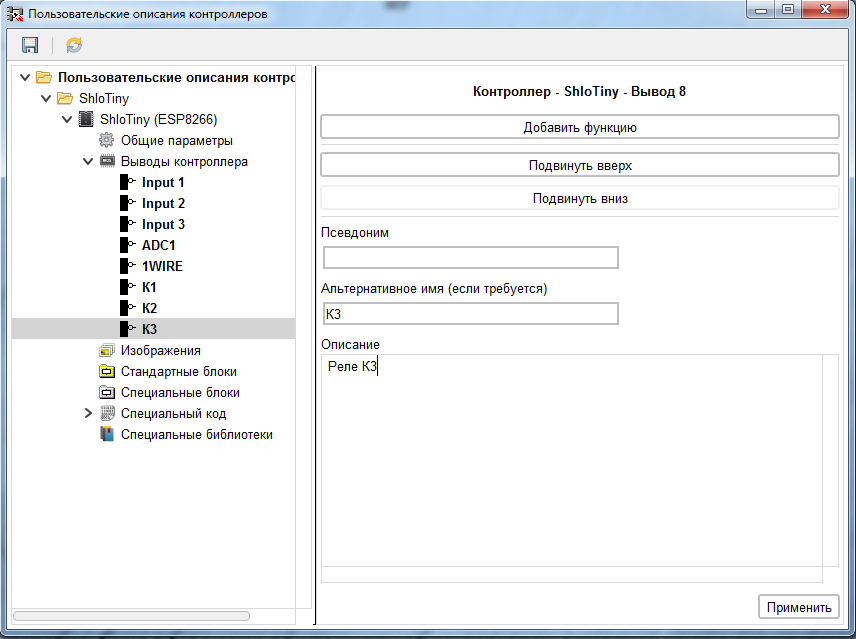
Task: Close the window
Action: [x=825, y=9]
